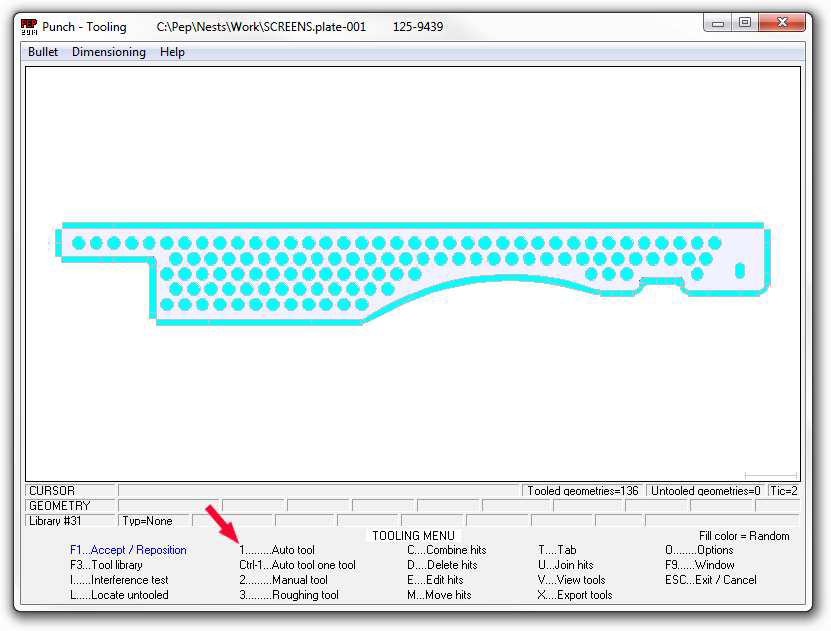Choose the Edit hits command

tap(435, 580)
